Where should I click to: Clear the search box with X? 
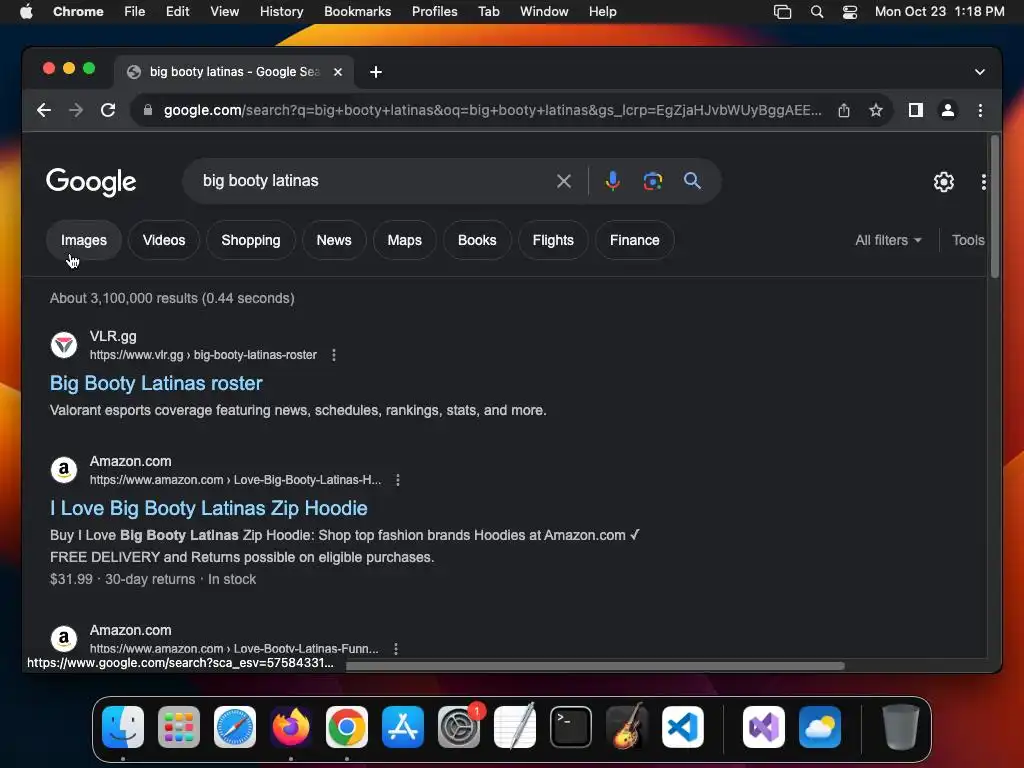pos(564,181)
